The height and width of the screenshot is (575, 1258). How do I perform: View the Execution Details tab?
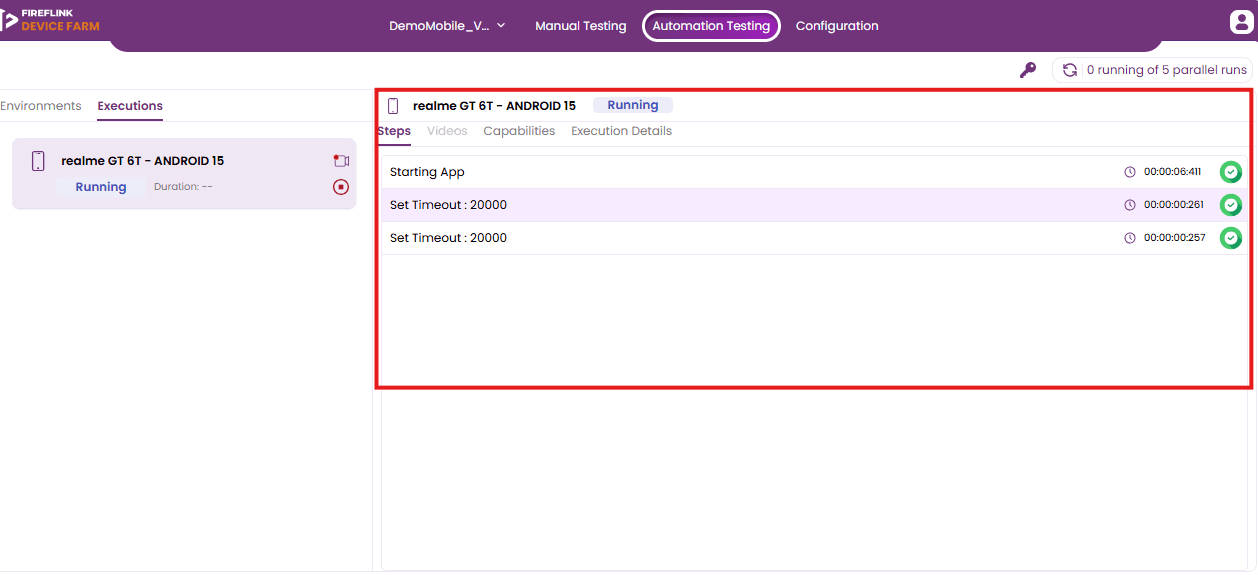tap(621, 131)
